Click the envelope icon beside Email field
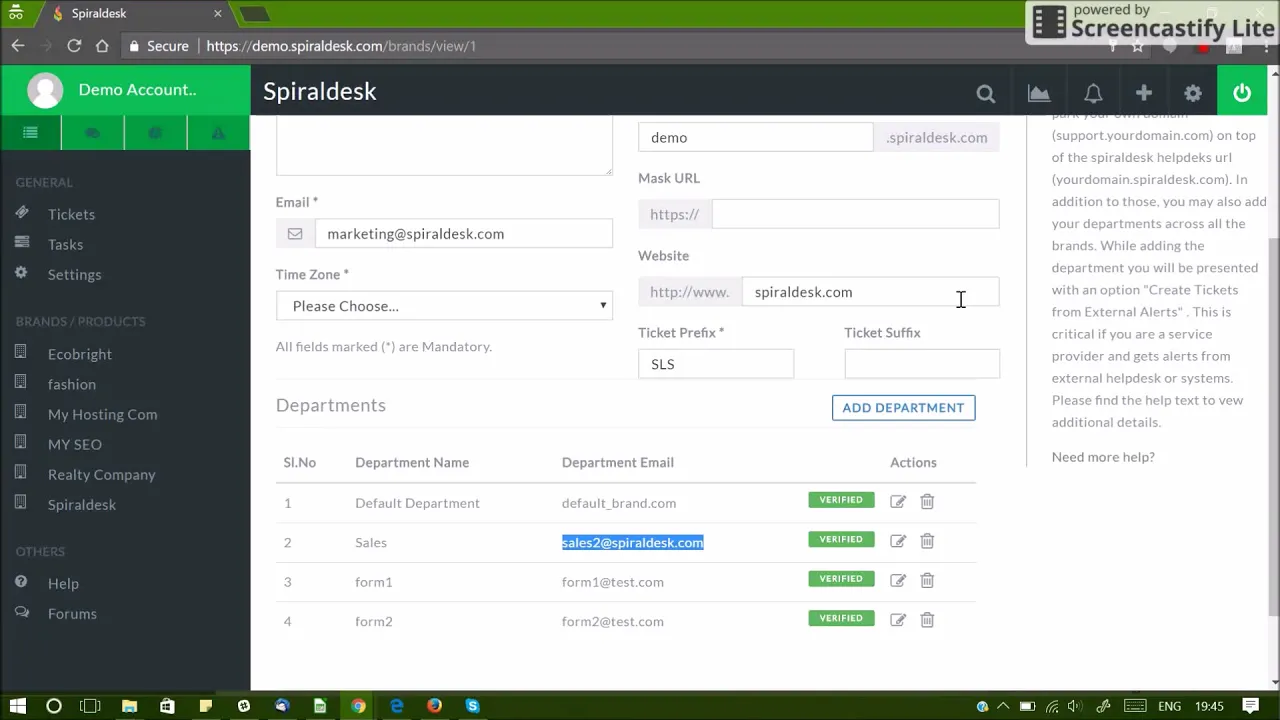Image resolution: width=1280 pixels, height=720 pixels. click(295, 234)
